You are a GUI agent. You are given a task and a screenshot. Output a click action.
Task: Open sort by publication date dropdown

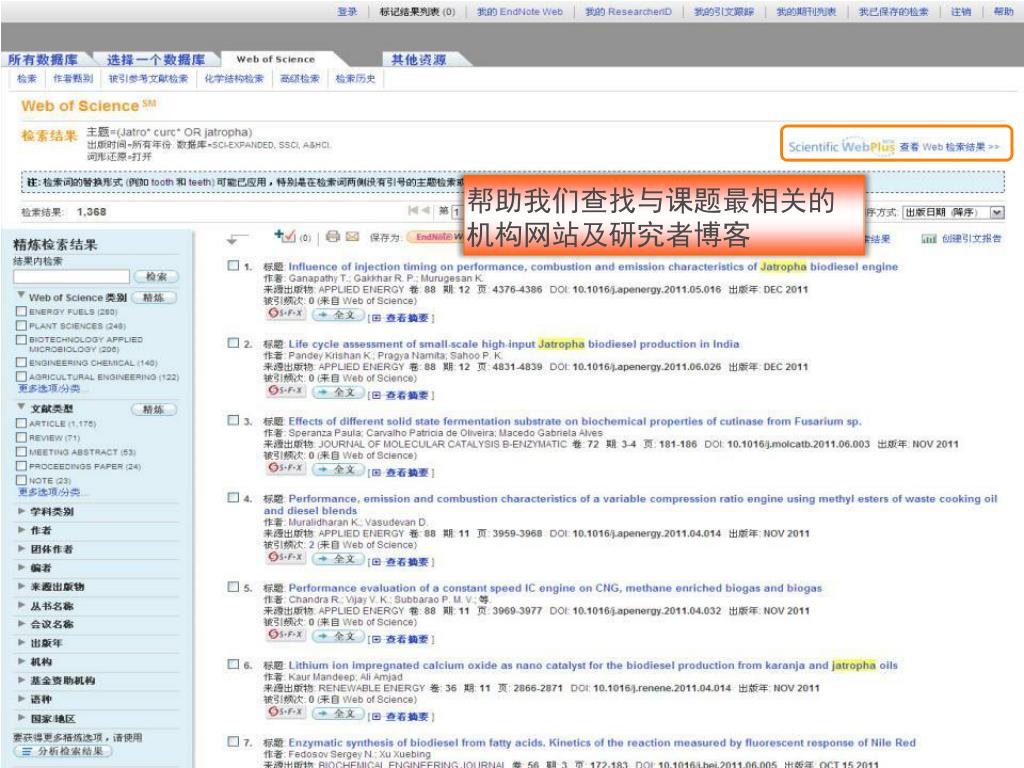coord(953,212)
